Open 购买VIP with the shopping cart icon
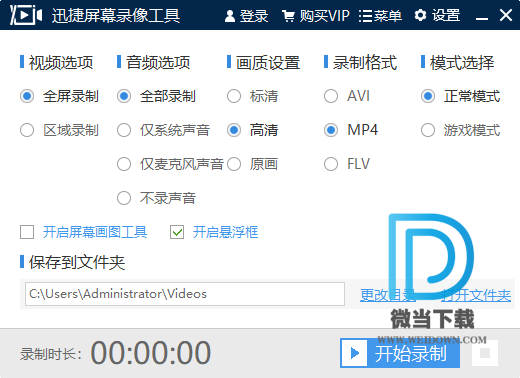Screen dimensions: 520x378 click(x=315, y=16)
